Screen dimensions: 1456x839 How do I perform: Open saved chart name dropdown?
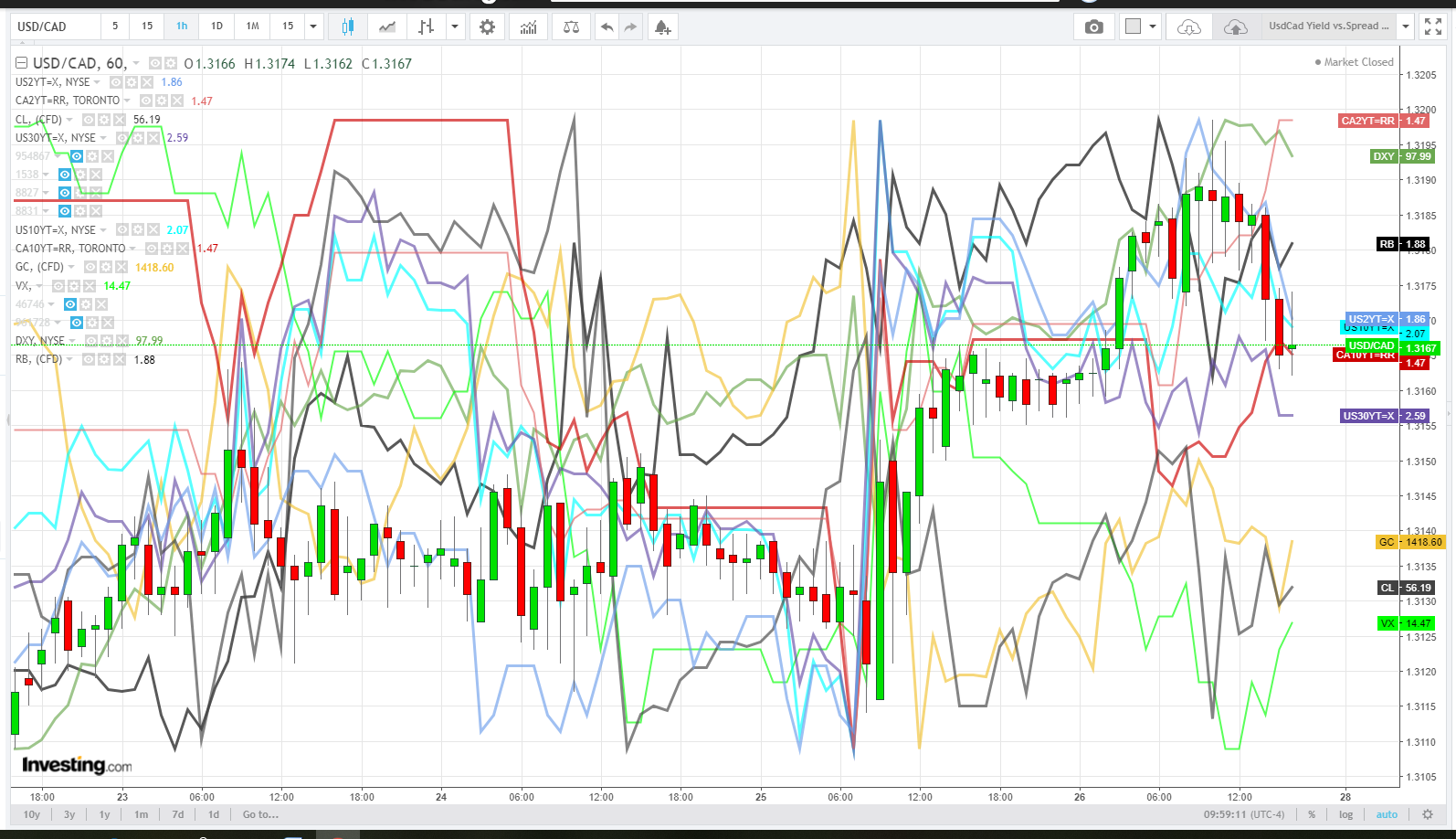click(x=1406, y=27)
